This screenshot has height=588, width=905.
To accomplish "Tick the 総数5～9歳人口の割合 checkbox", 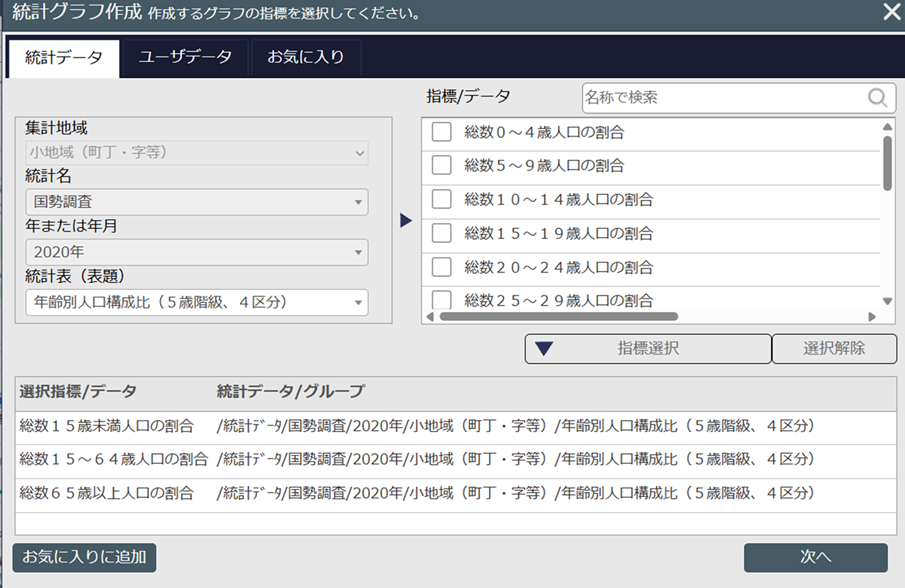I will [442, 166].
